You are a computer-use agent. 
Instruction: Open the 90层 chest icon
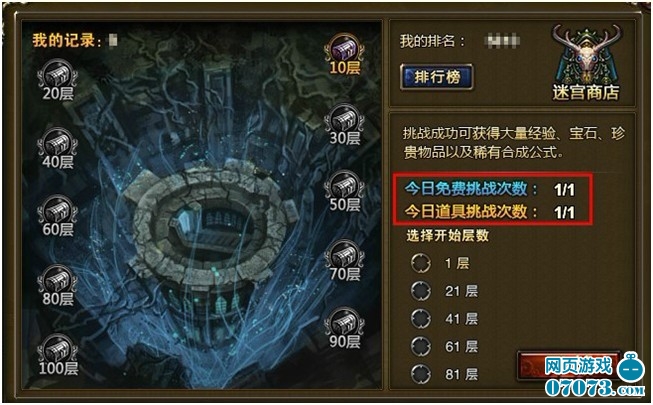coord(344,328)
